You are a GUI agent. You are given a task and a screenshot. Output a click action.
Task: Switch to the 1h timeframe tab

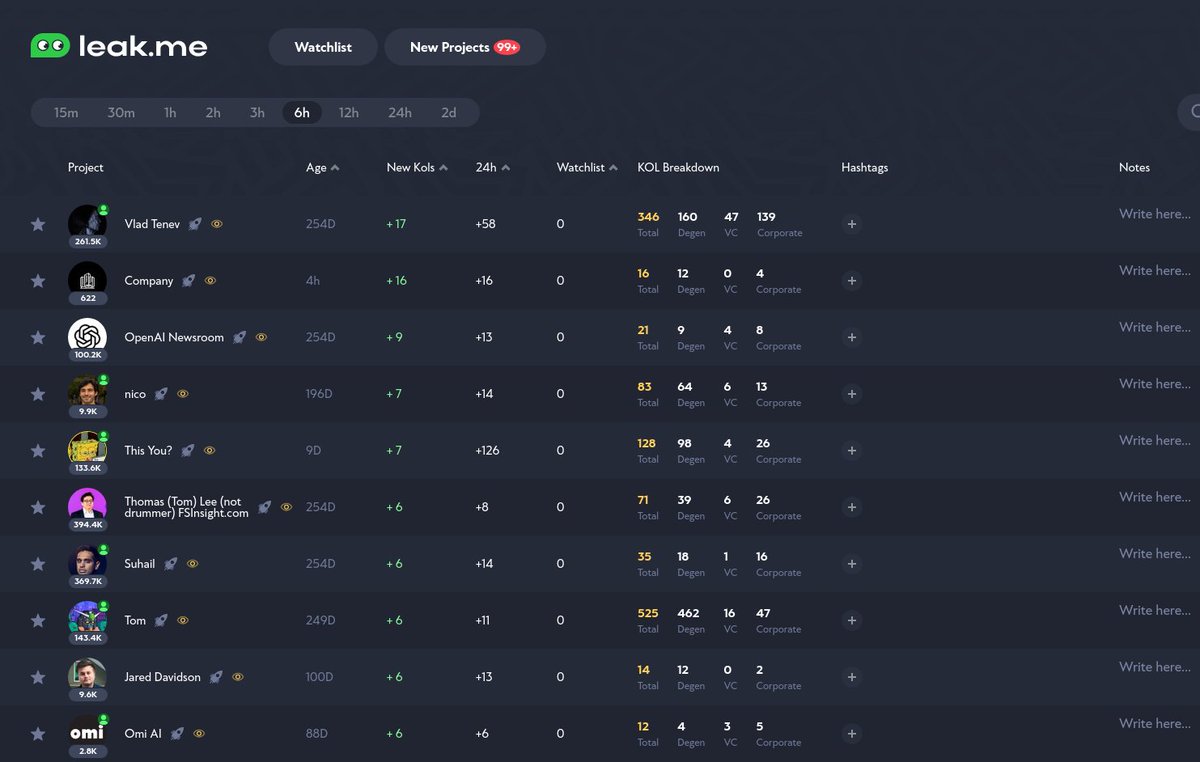click(x=169, y=112)
